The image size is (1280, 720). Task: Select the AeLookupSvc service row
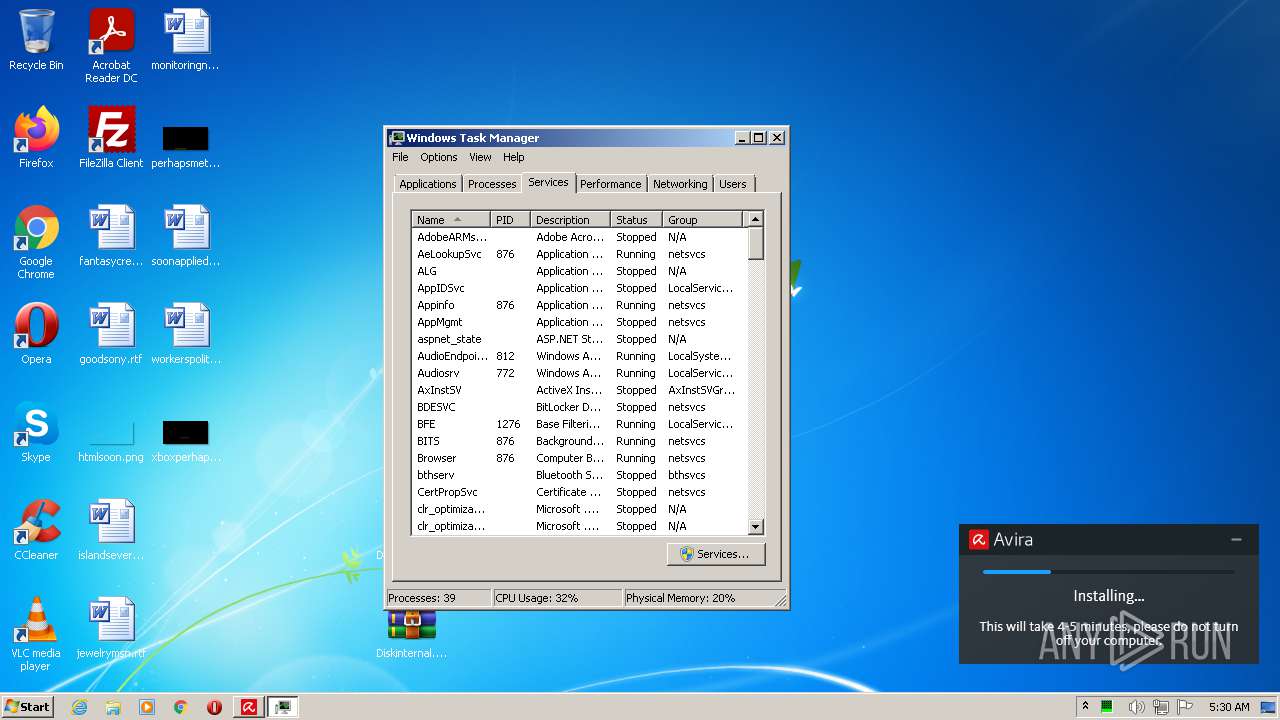[x=579, y=254]
